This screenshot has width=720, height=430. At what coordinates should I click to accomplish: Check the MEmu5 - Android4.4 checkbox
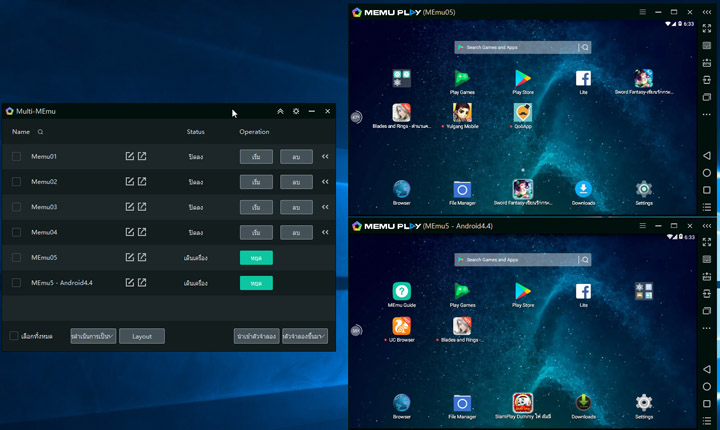point(17,283)
